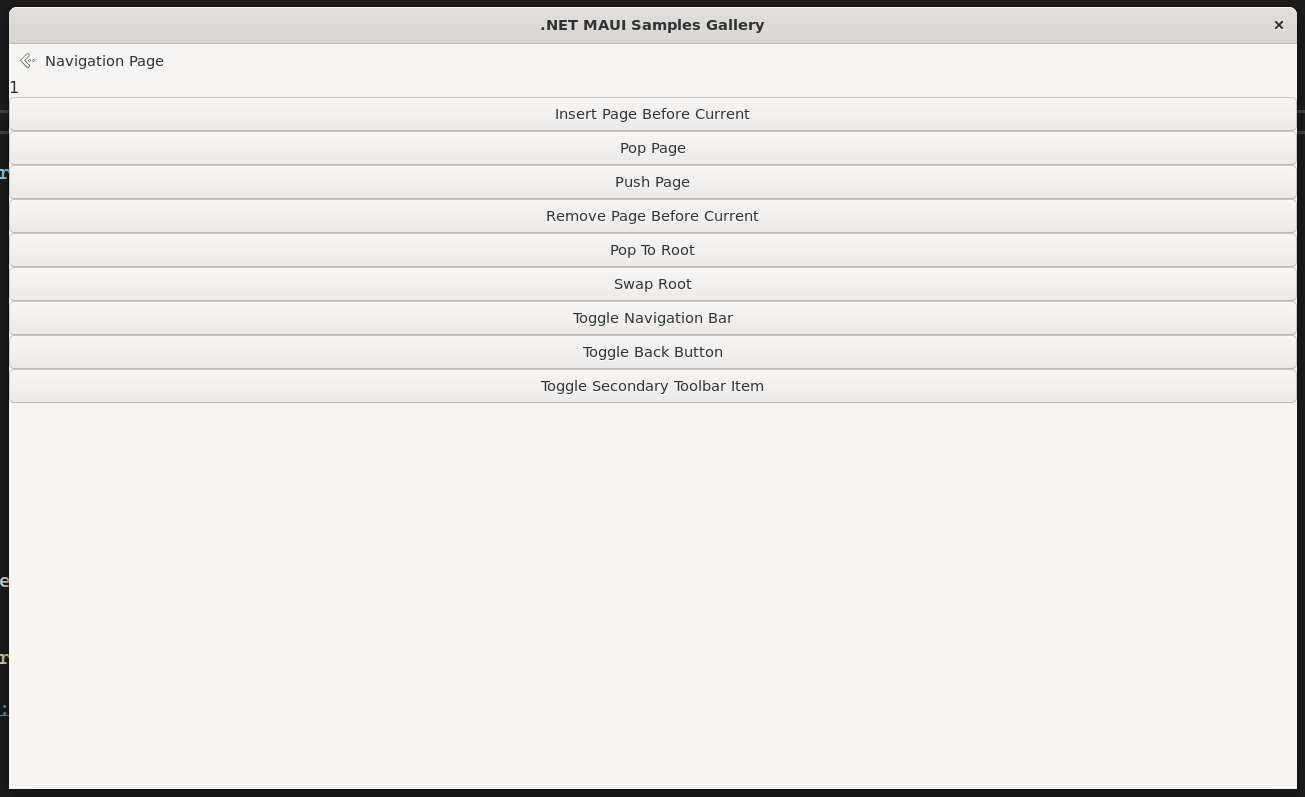
Task: Click the dark strip beneath the window
Action: click(x=652, y=793)
